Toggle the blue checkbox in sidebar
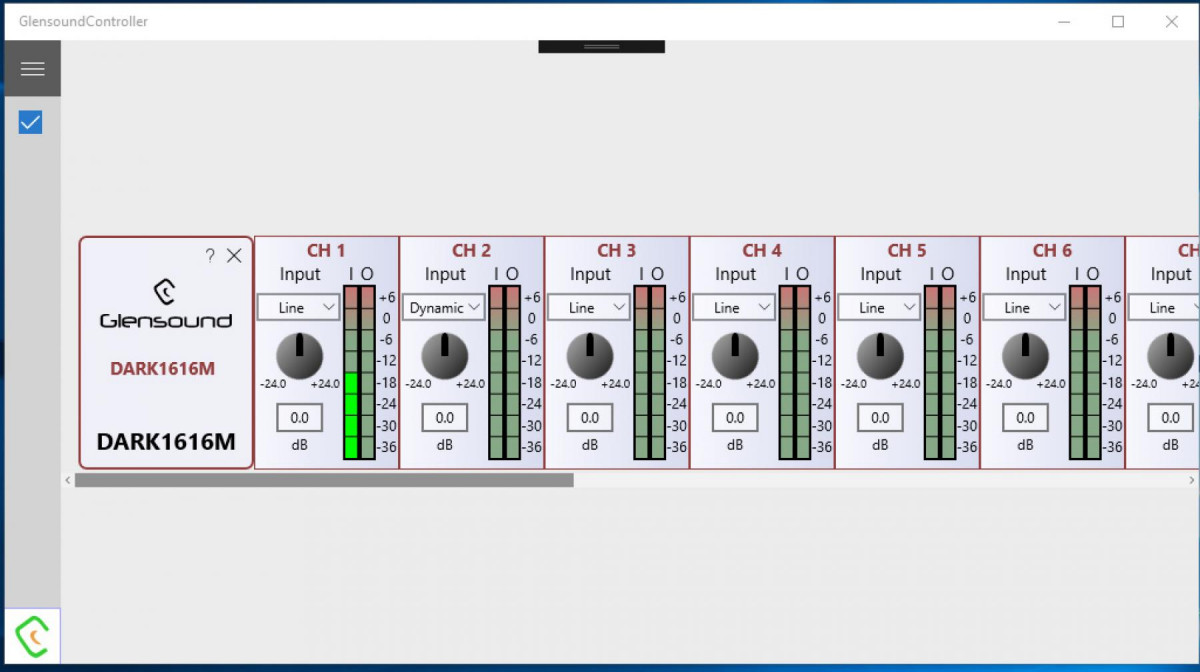 point(31,122)
